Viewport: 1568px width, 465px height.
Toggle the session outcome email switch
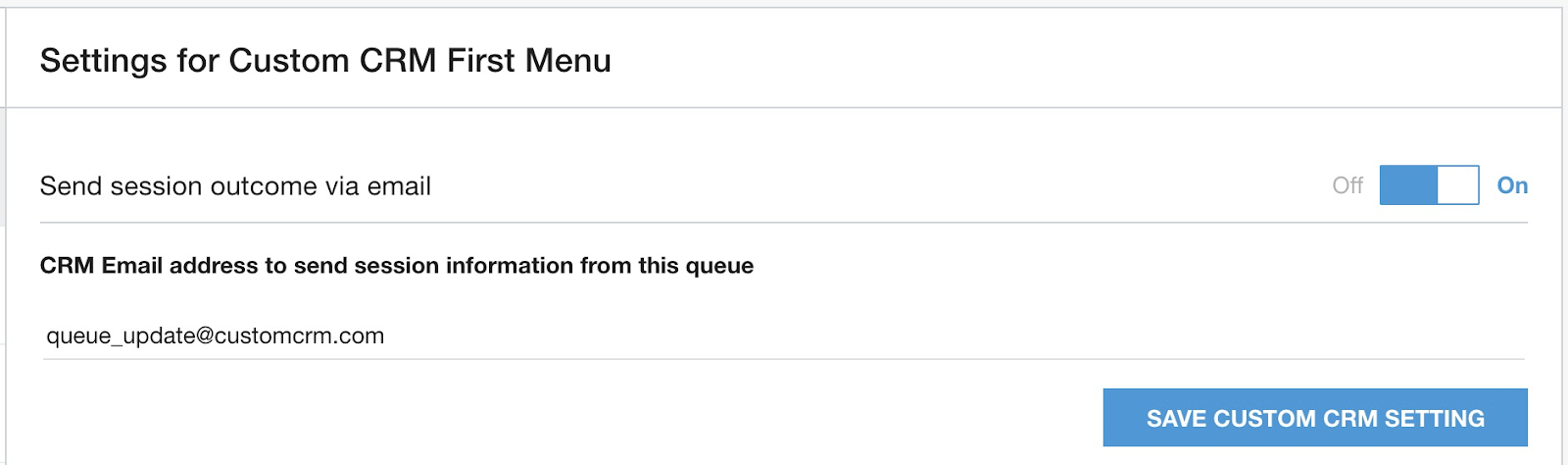coord(1429,185)
